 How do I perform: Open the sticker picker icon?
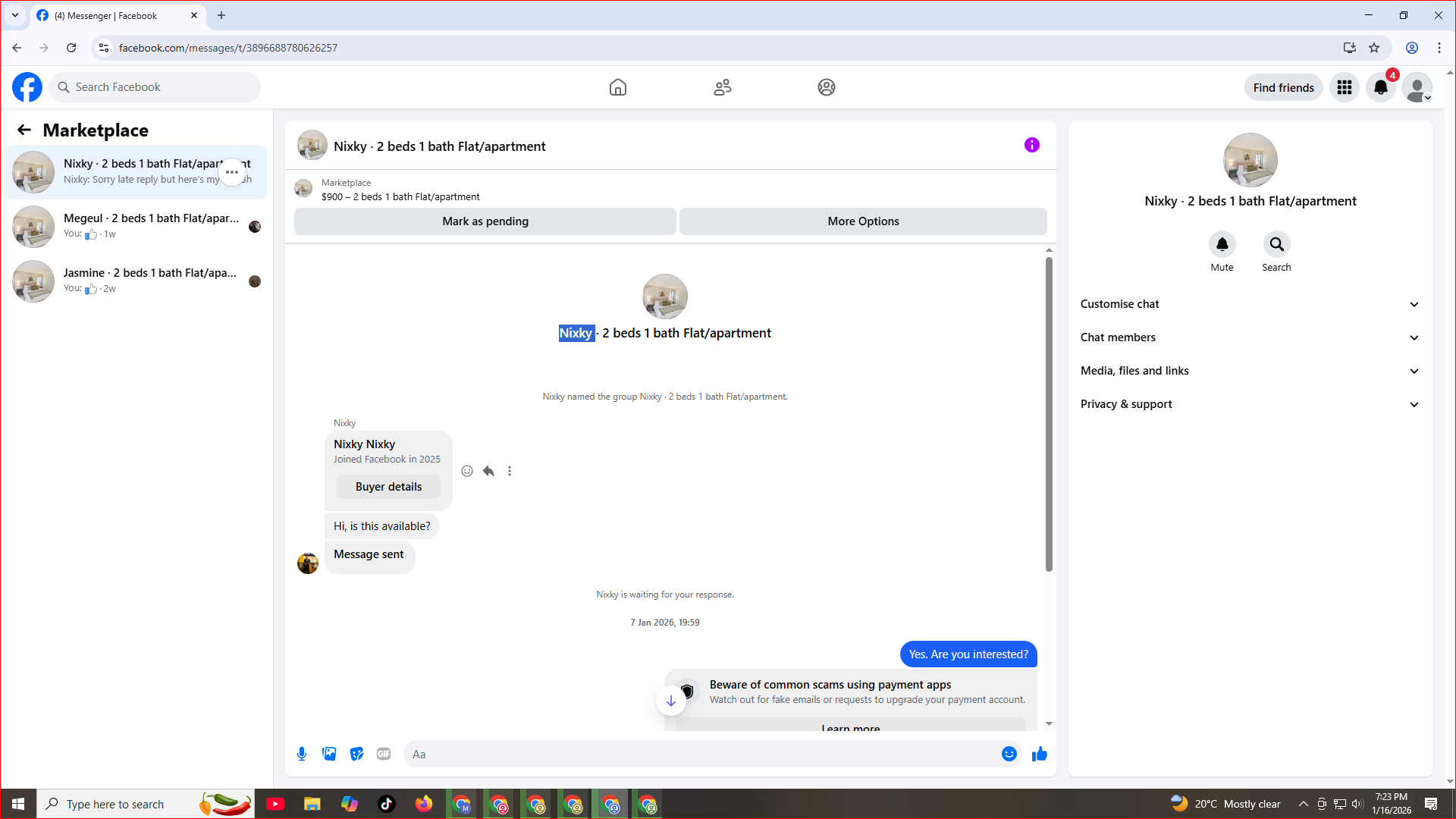click(356, 754)
